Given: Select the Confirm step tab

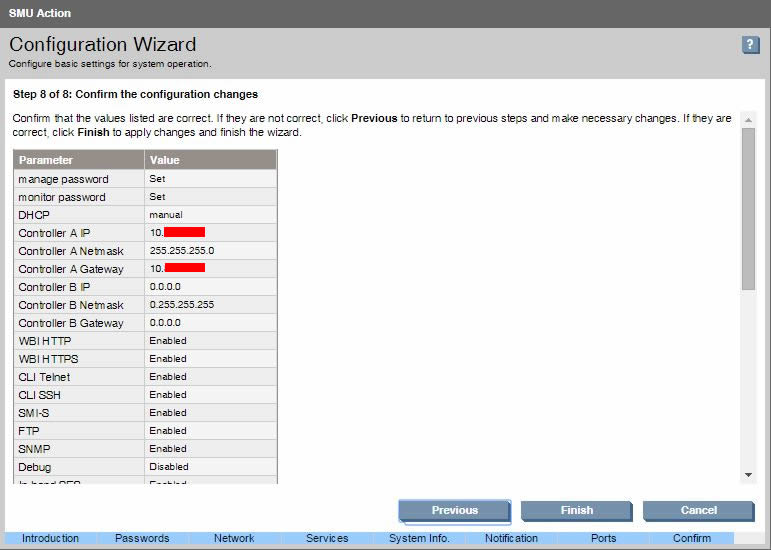Looking at the screenshot, I should coord(692,539).
